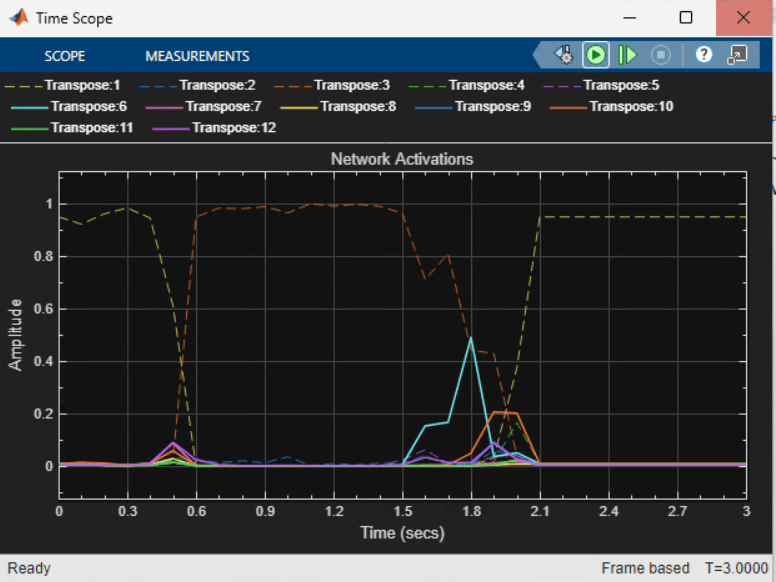Maximize the Time Scope window
776x582 pixels.
(685, 18)
